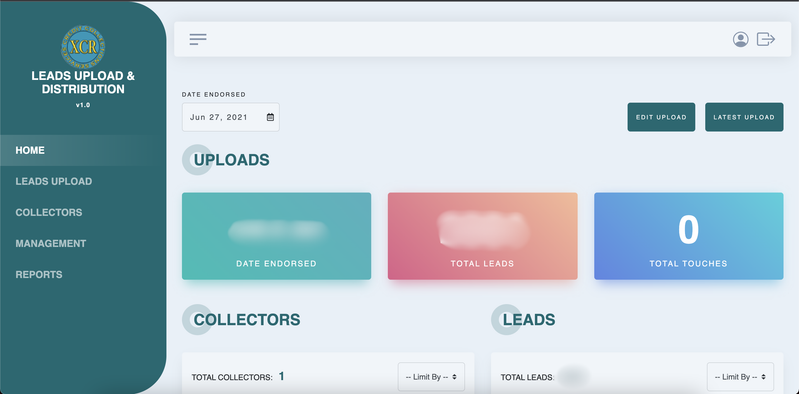Open the calendar picker icon
Screen dimensions: 799x394
(270, 117)
